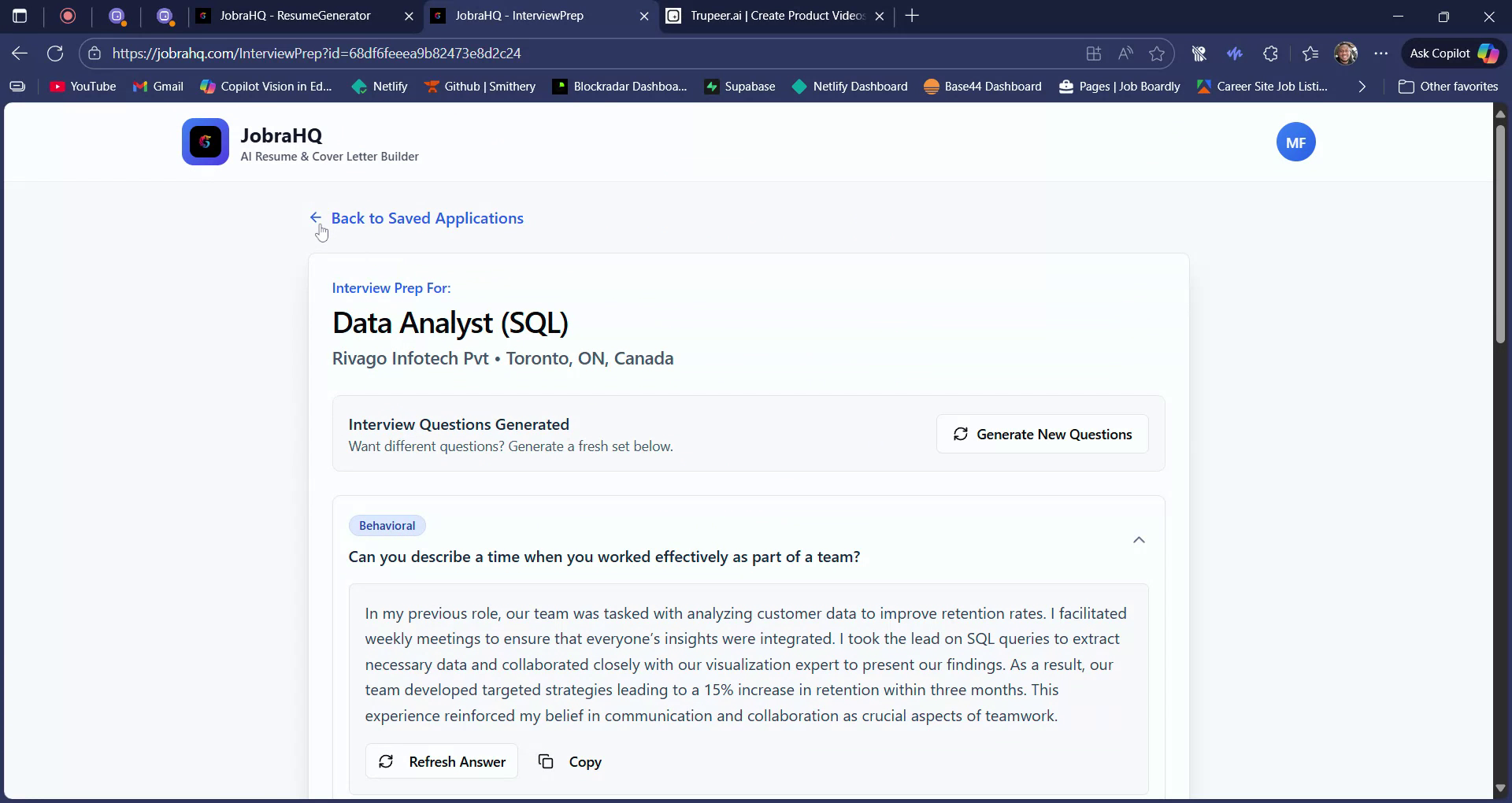Collapse the Behavioral question answer card
Screen dimensions: 1512x803
[x=1139, y=540]
